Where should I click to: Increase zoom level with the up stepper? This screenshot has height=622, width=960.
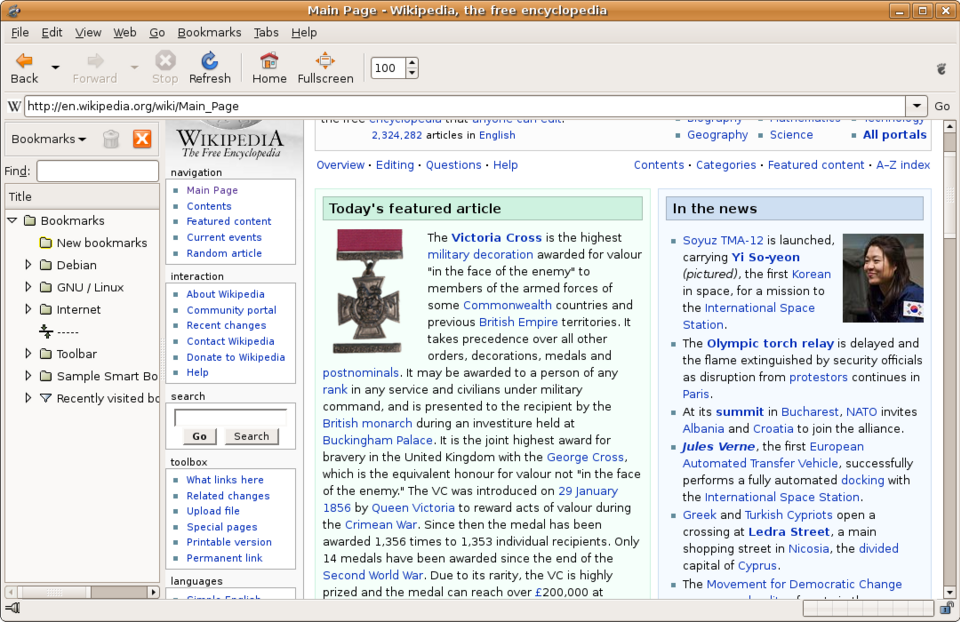412,62
